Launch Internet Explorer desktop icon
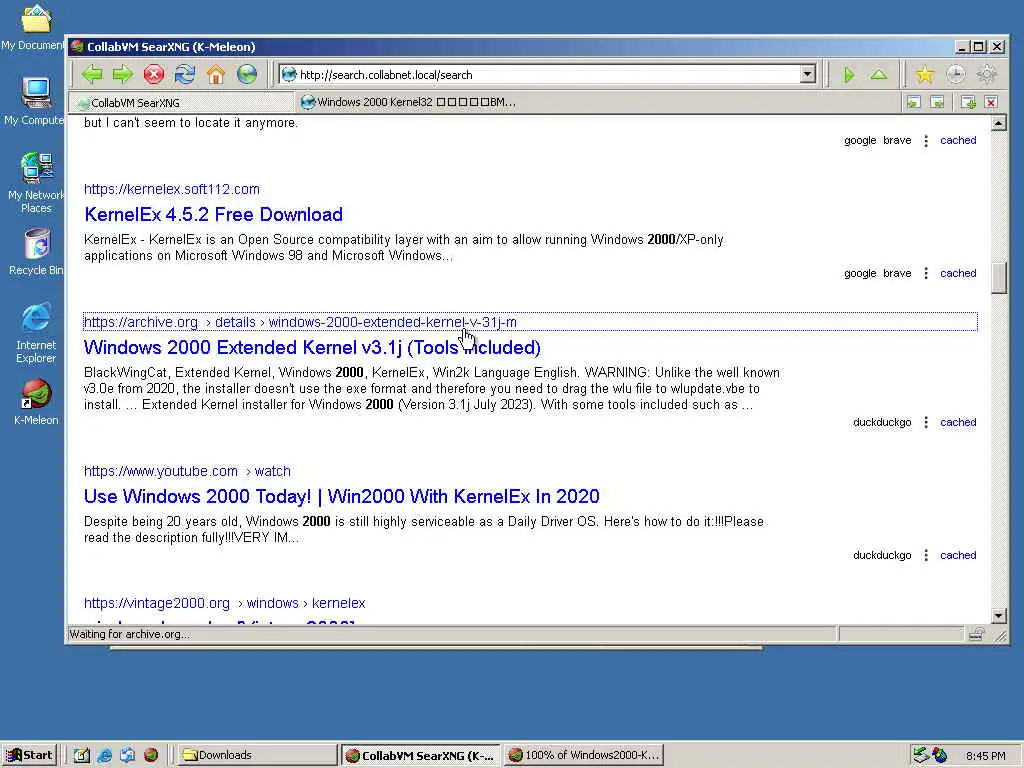This screenshot has height=768, width=1024. click(36, 333)
